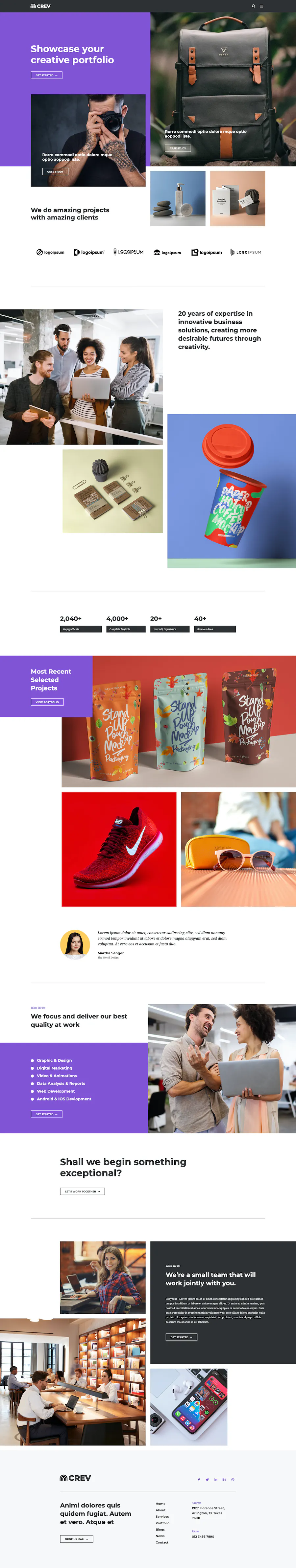Open the paper coffee cup mockup image
This screenshot has width=296, height=1568.
232,490
